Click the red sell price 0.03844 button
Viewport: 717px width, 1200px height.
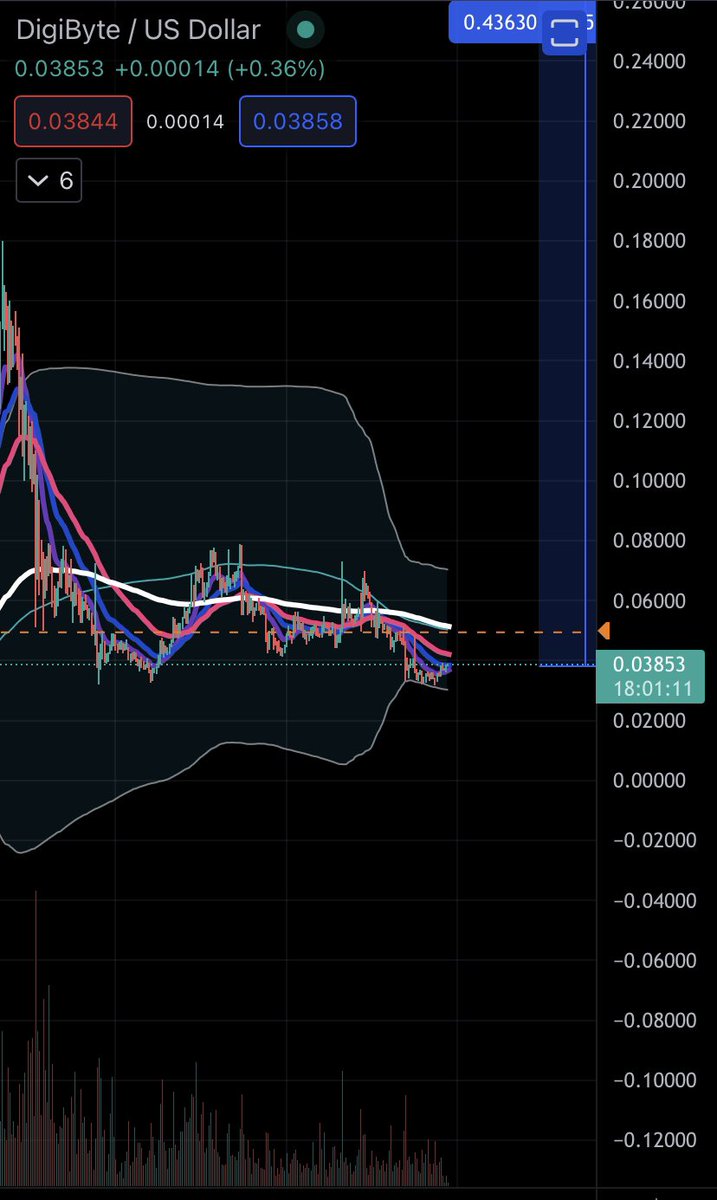click(x=73, y=122)
